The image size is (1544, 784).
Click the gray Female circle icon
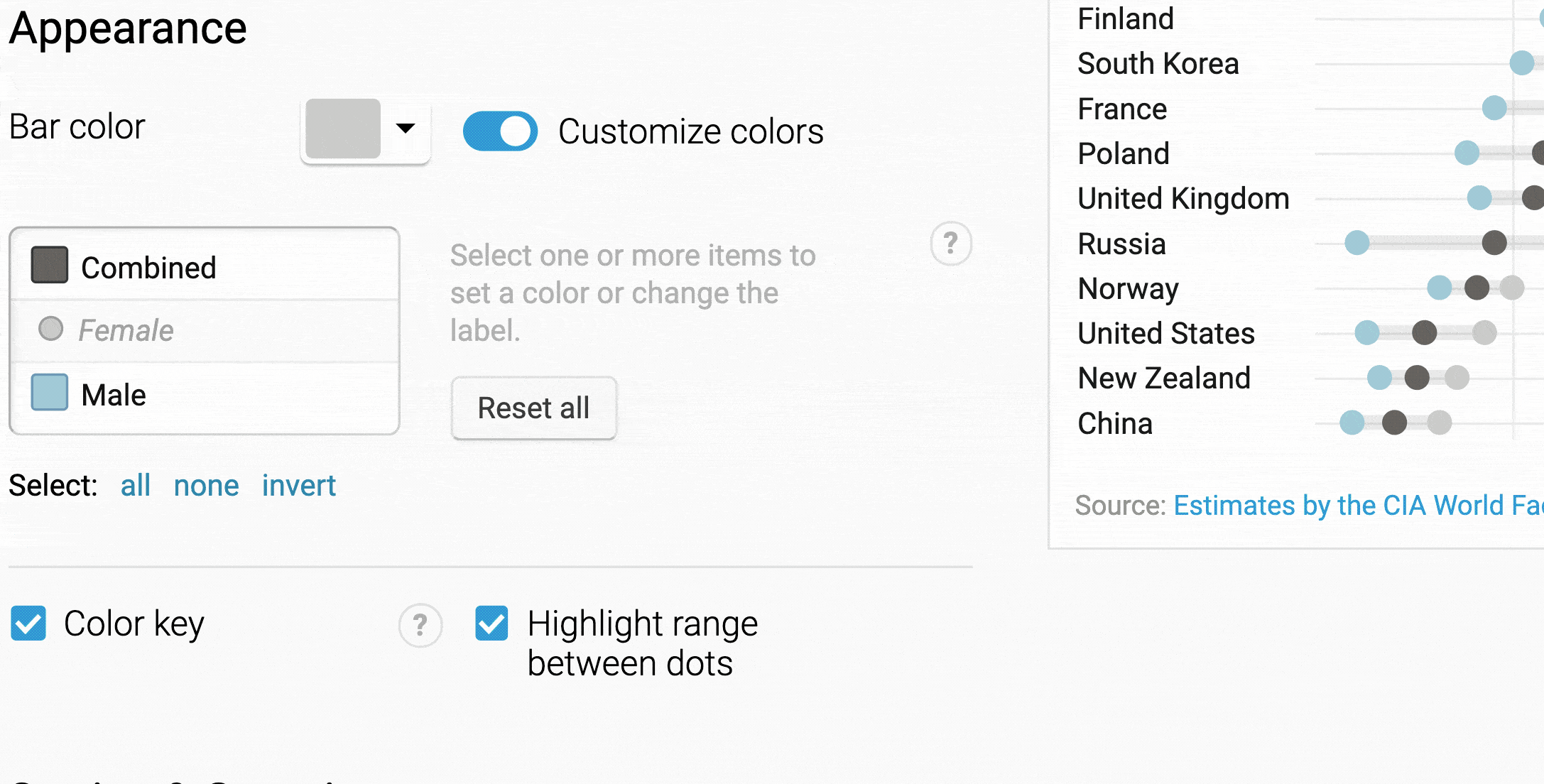click(x=50, y=328)
